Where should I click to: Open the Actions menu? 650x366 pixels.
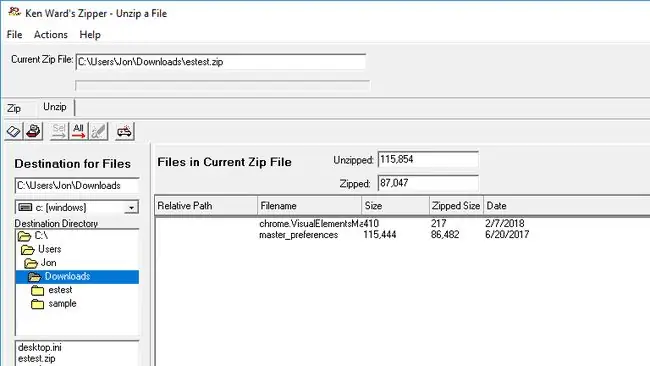(51, 35)
